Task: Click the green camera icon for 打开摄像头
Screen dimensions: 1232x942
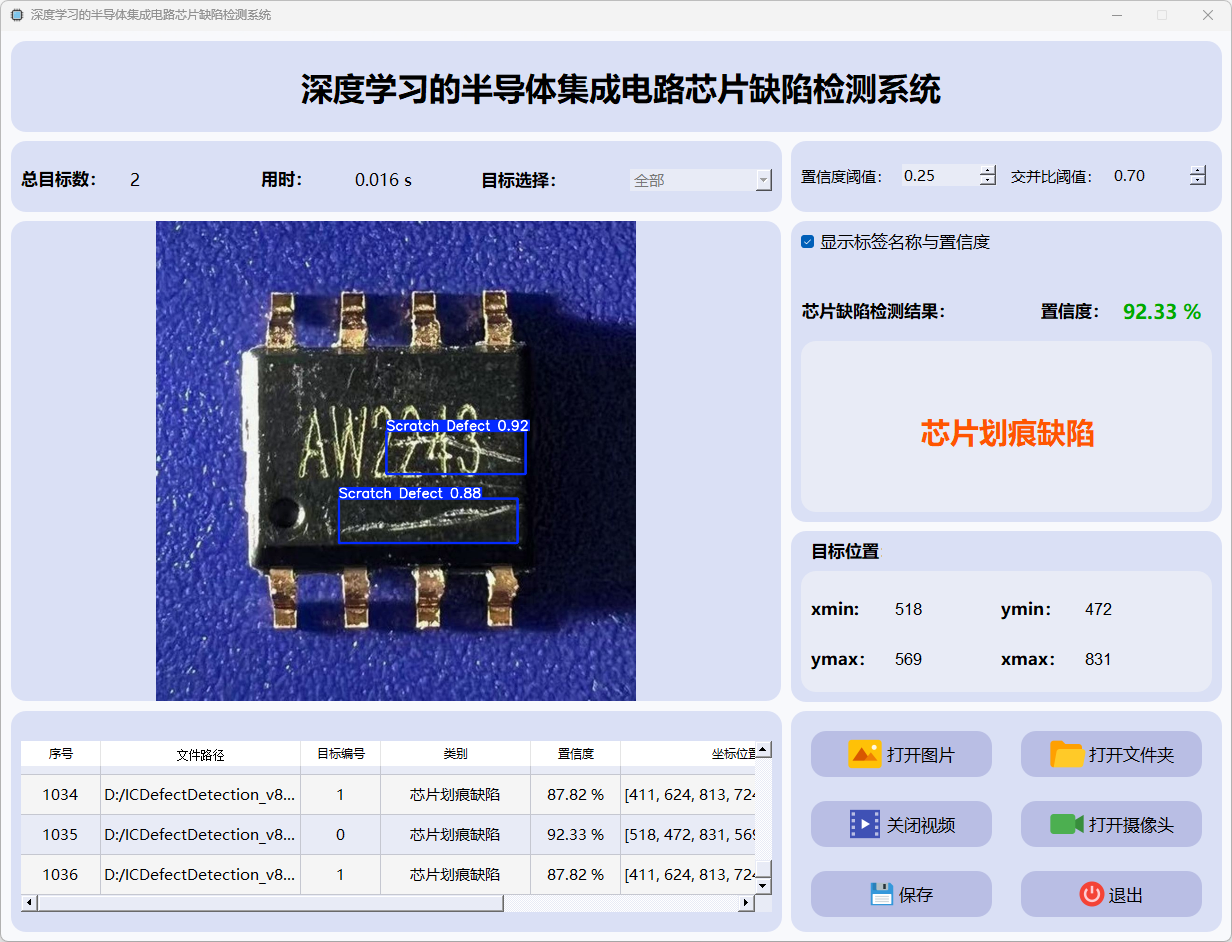Action: (1067, 824)
